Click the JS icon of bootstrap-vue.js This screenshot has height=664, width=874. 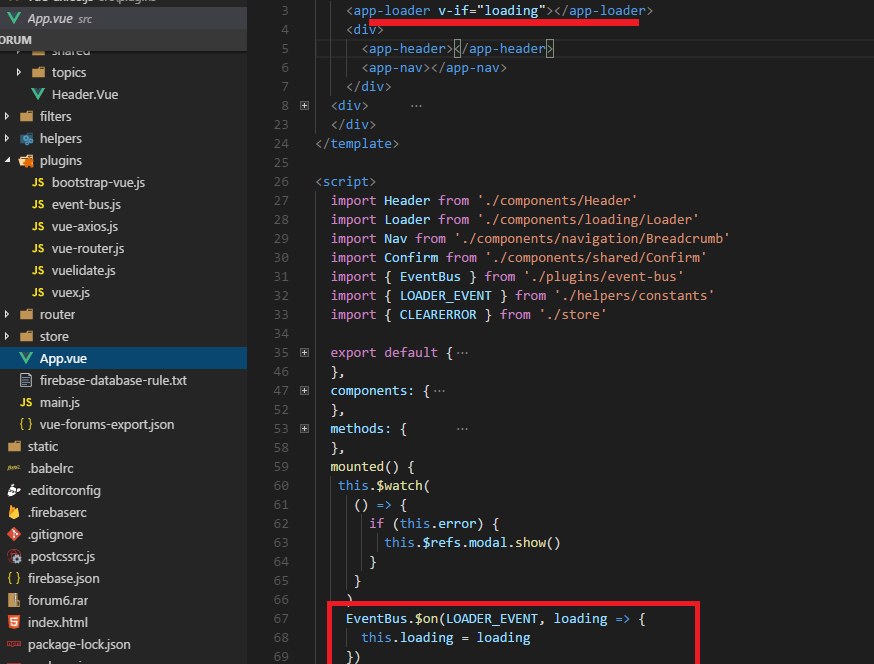[38, 182]
